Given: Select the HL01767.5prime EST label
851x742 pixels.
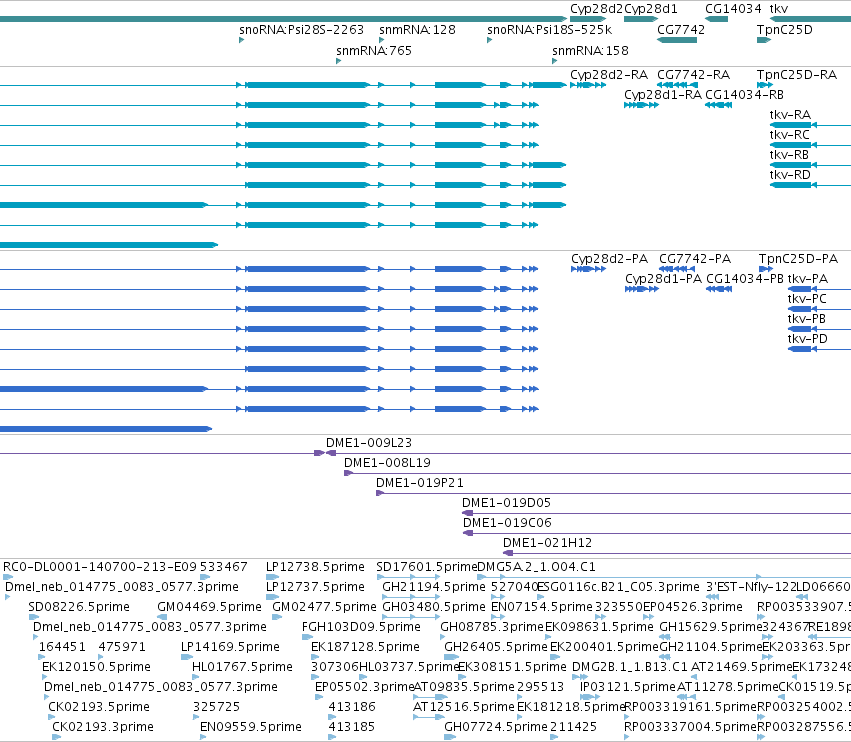Looking at the screenshot, I should [242, 667].
